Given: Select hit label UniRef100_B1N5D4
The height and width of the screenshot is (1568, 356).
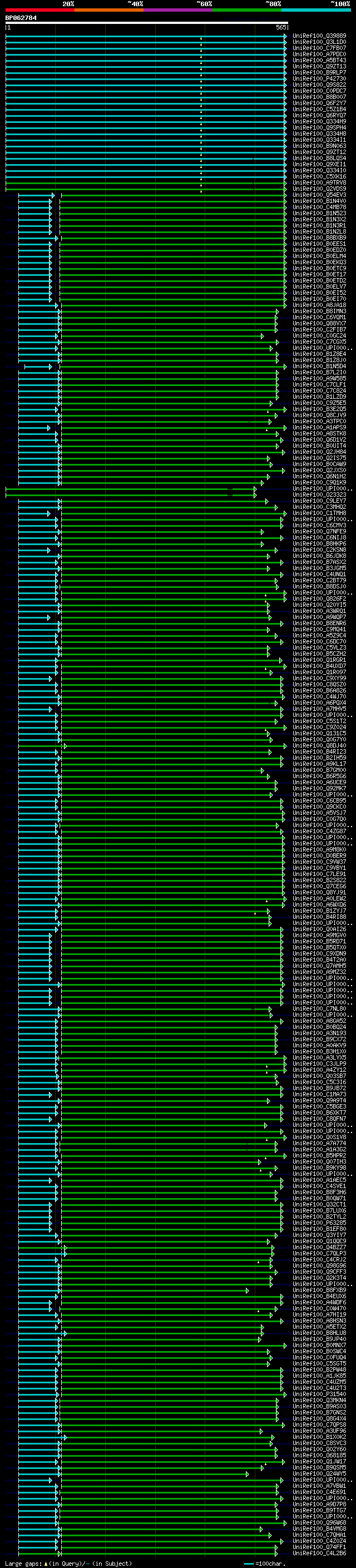Looking at the screenshot, I should point(319,367).
